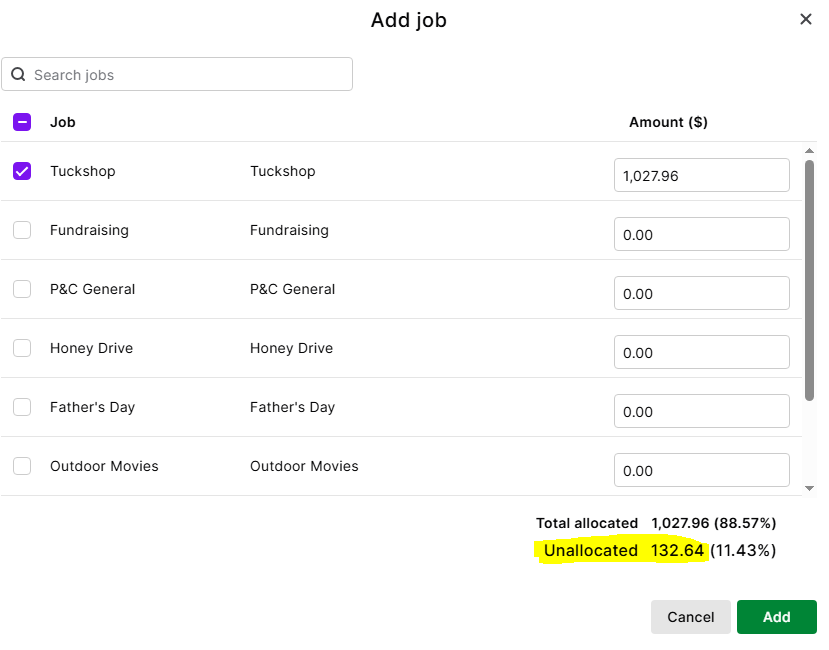Viewport: 829px width, 650px height.
Task: Enable the Honey Drive checkbox
Action: point(22,348)
